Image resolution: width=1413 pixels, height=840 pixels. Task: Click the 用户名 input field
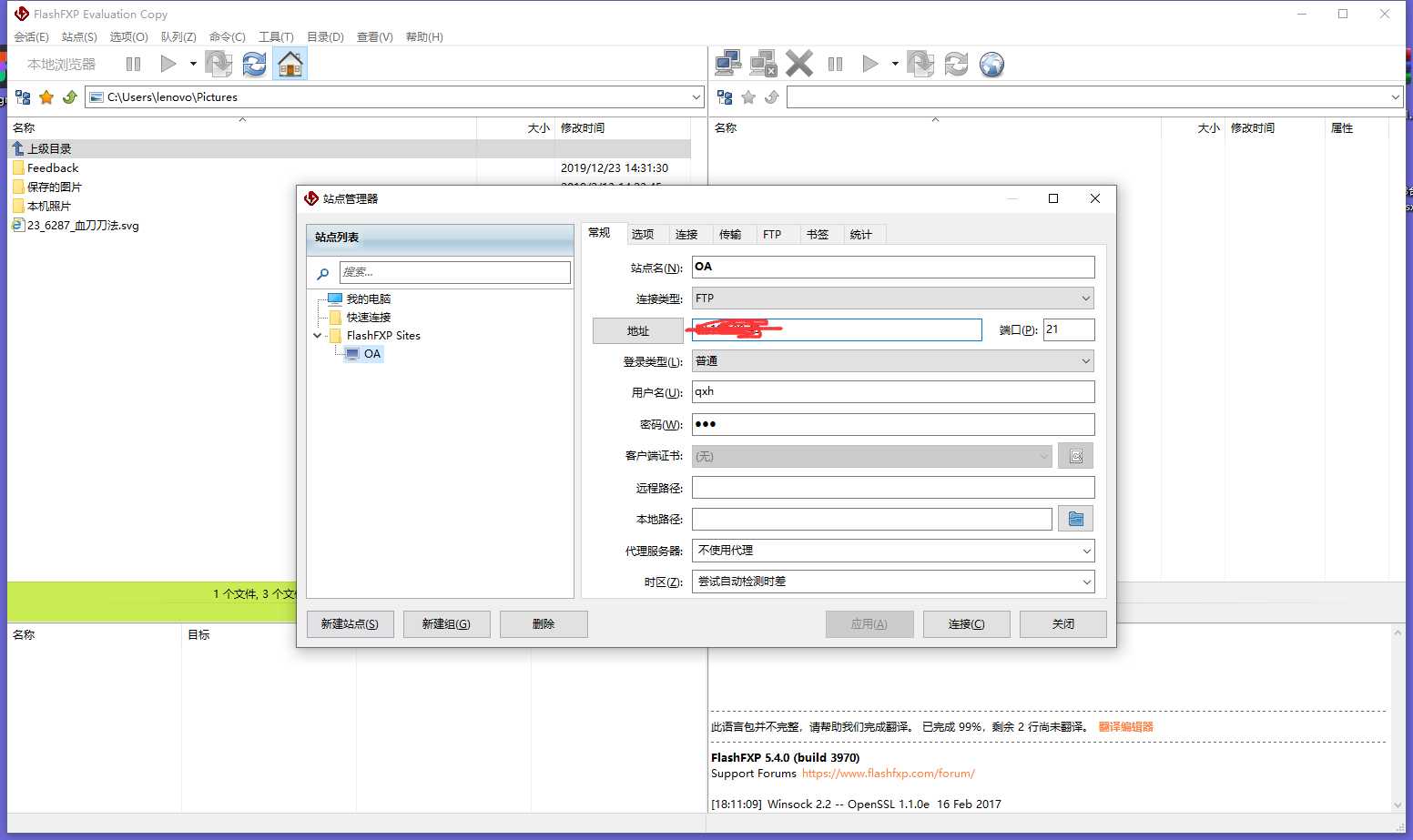[893, 392]
